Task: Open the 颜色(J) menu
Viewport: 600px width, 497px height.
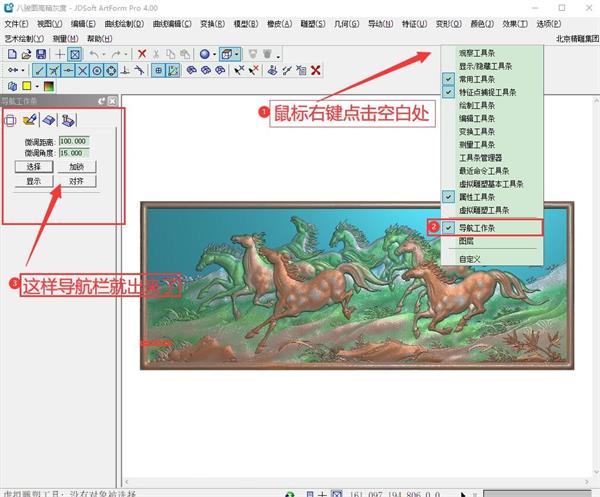Action: click(482, 24)
